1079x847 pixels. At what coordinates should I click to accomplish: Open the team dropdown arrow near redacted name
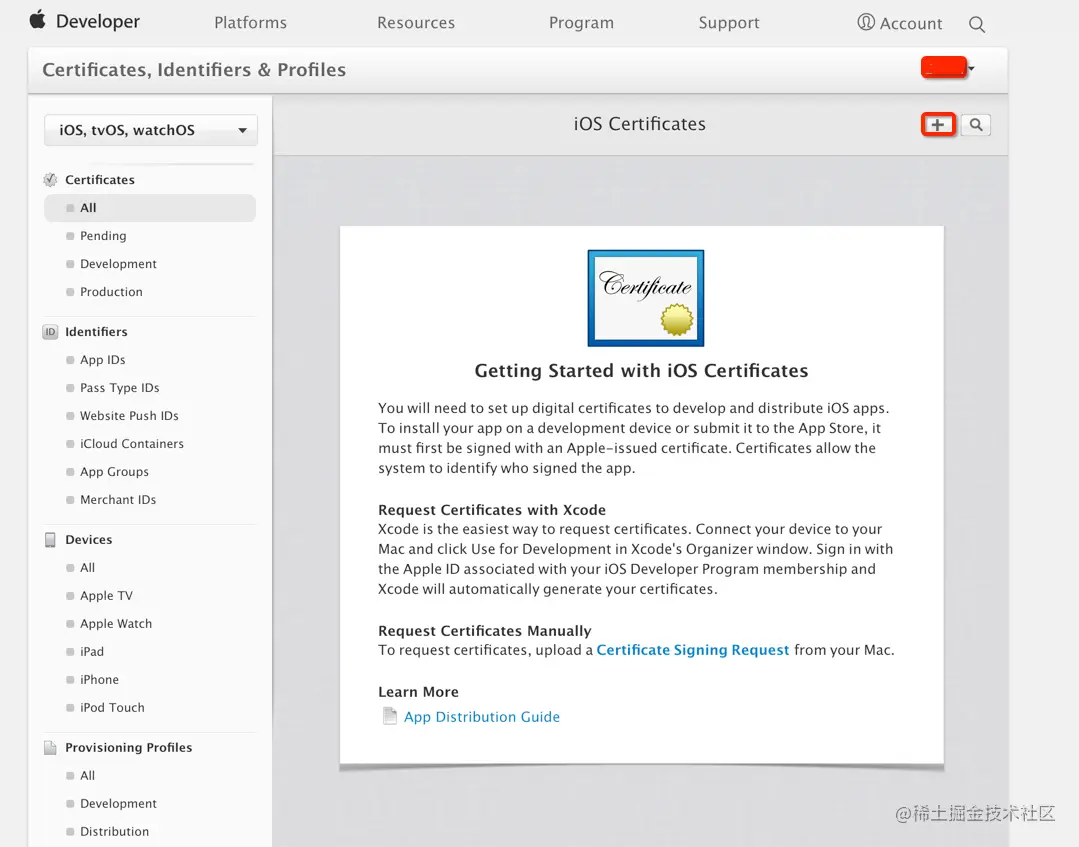pos(971,68)
